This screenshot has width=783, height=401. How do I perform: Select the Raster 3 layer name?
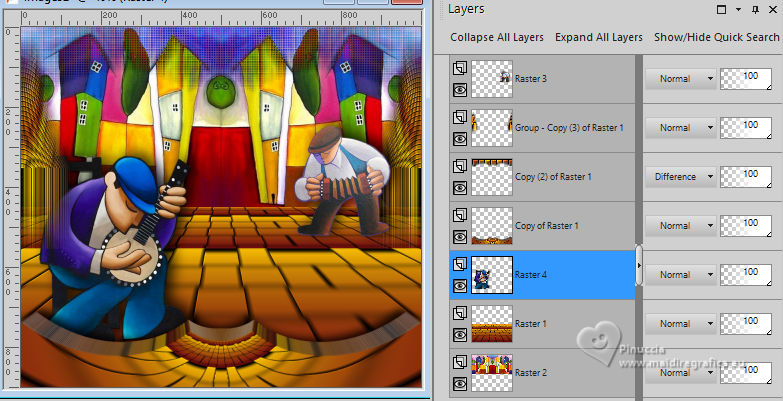pyautogui.click(x=531, y=79)
